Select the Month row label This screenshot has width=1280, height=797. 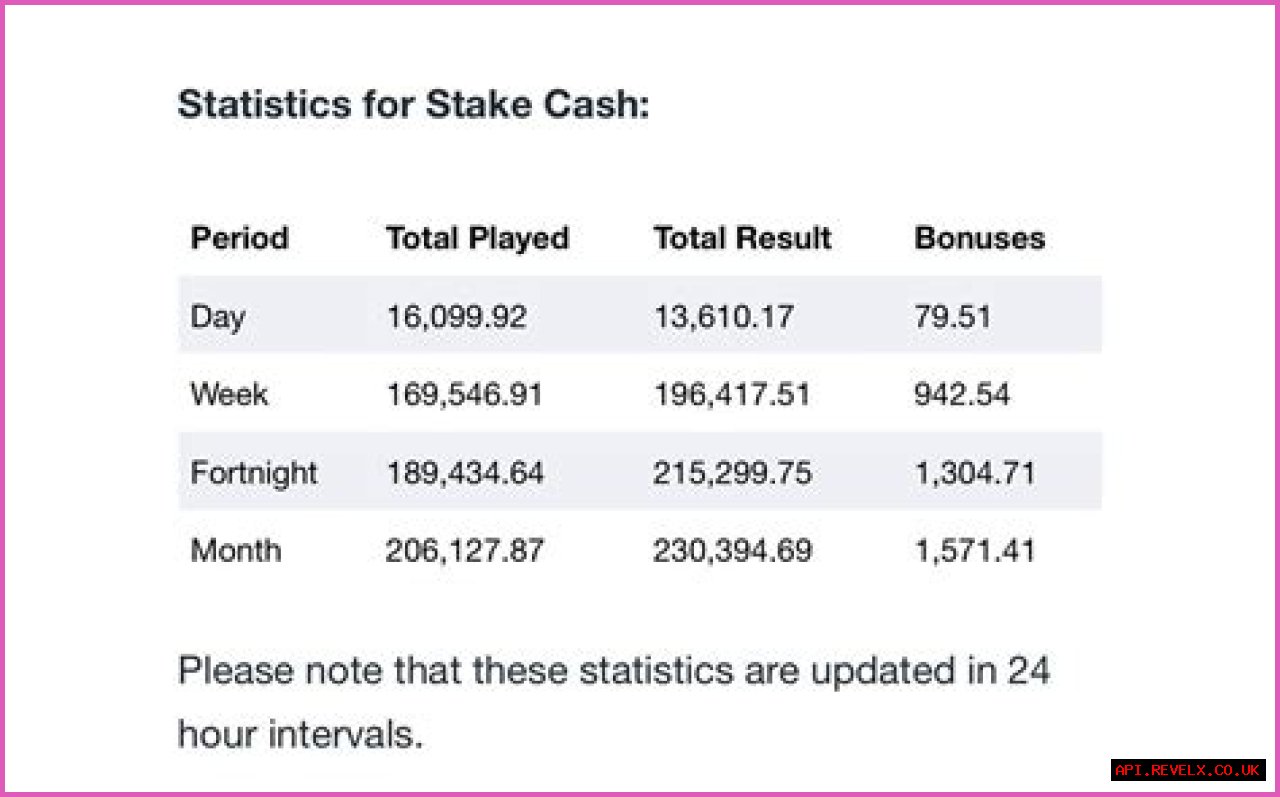236,550
